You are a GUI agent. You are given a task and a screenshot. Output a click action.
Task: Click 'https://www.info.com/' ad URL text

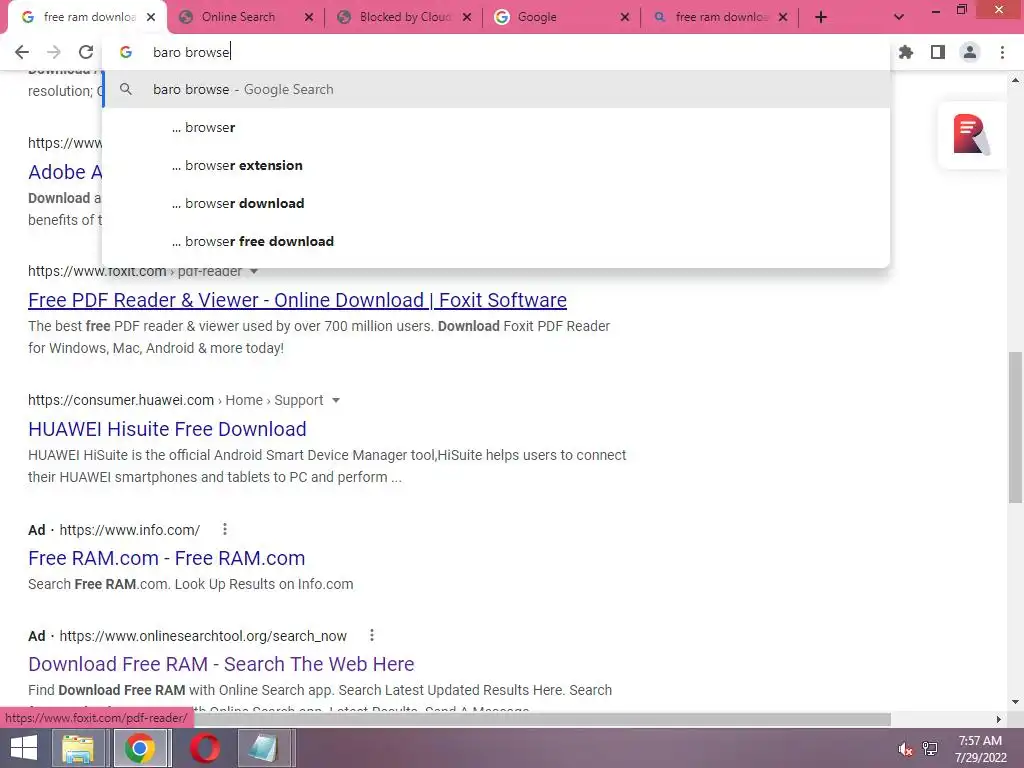tap(129, 530)
